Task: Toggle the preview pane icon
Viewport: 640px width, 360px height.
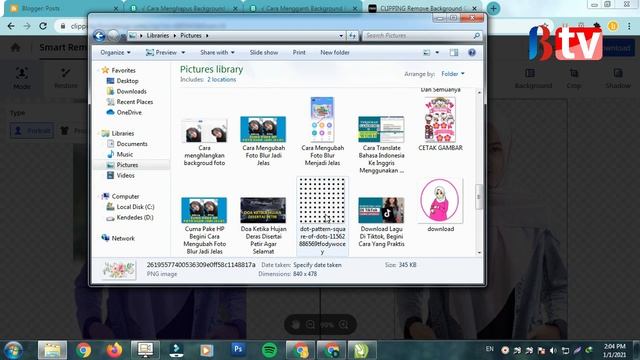Action: 454,53
